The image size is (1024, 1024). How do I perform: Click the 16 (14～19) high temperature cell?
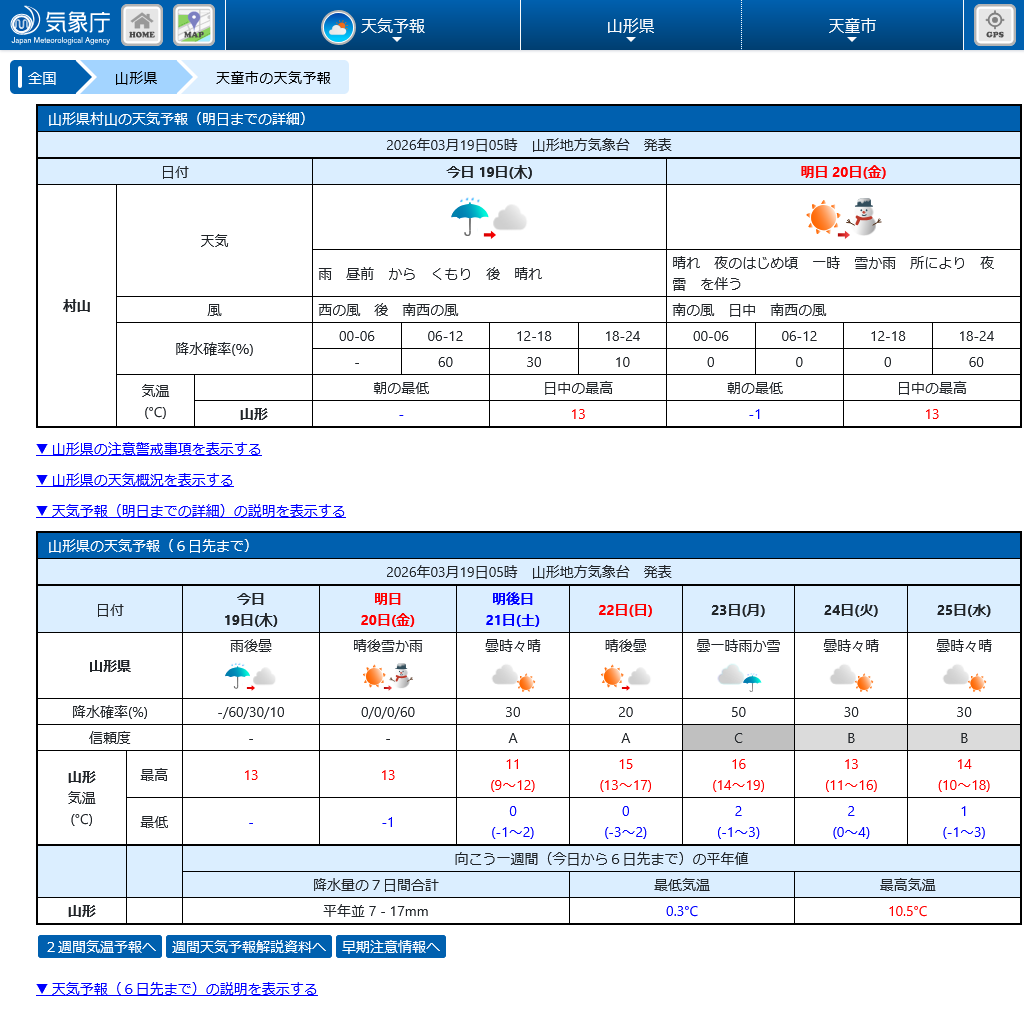(x=739, y=775)
